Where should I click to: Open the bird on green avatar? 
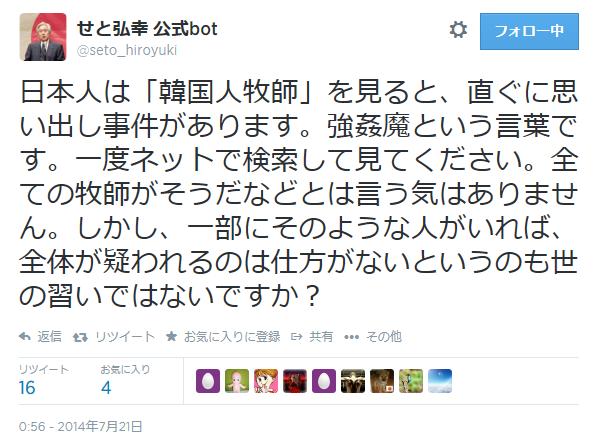[x=411, y=381]
